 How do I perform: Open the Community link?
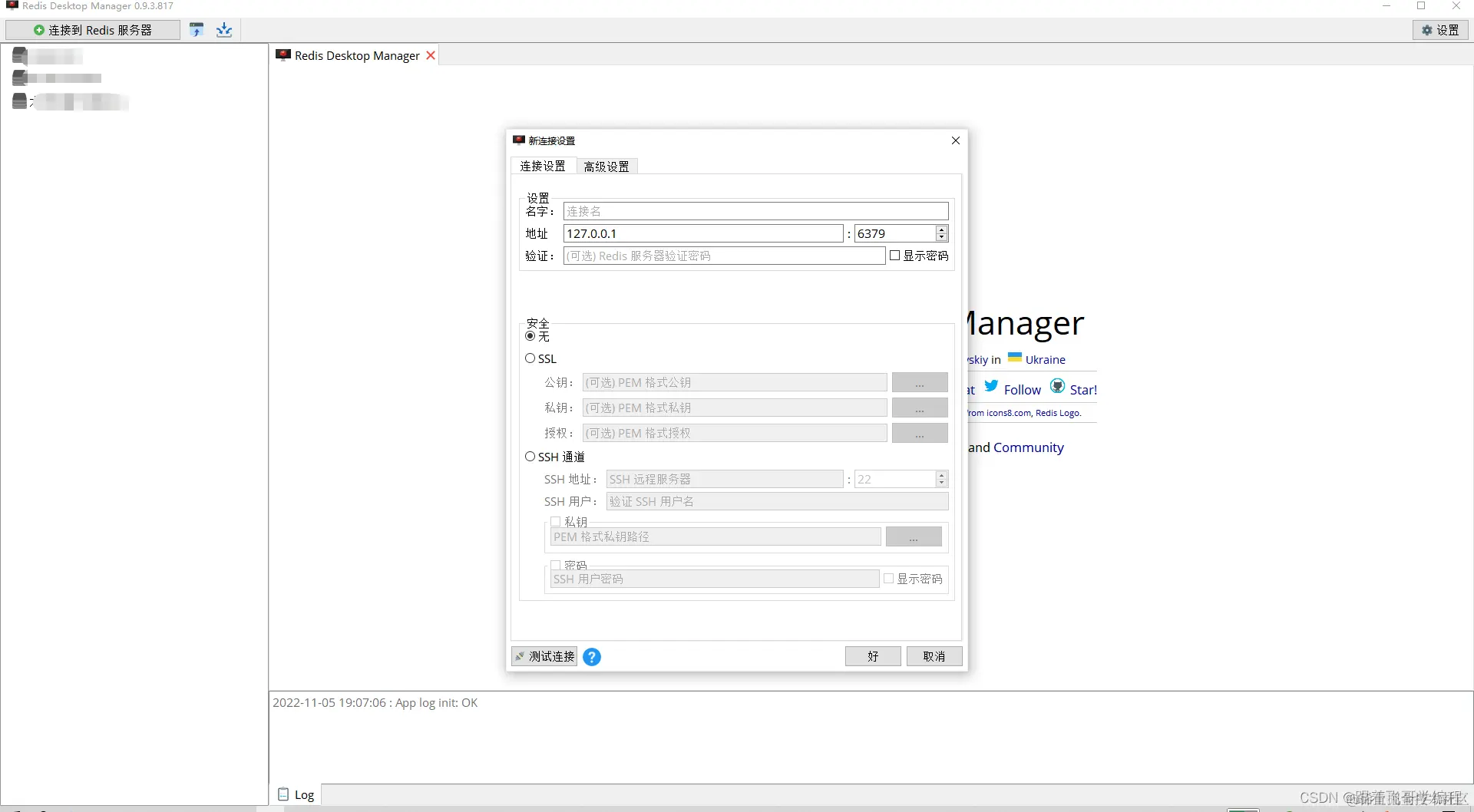click(1028, 447)
